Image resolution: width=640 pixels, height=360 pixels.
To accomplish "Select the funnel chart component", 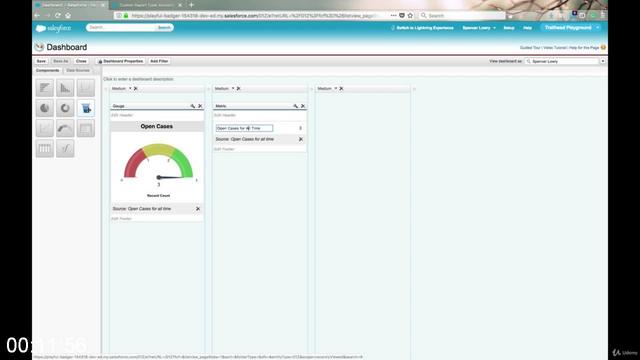I will [86, 108].
